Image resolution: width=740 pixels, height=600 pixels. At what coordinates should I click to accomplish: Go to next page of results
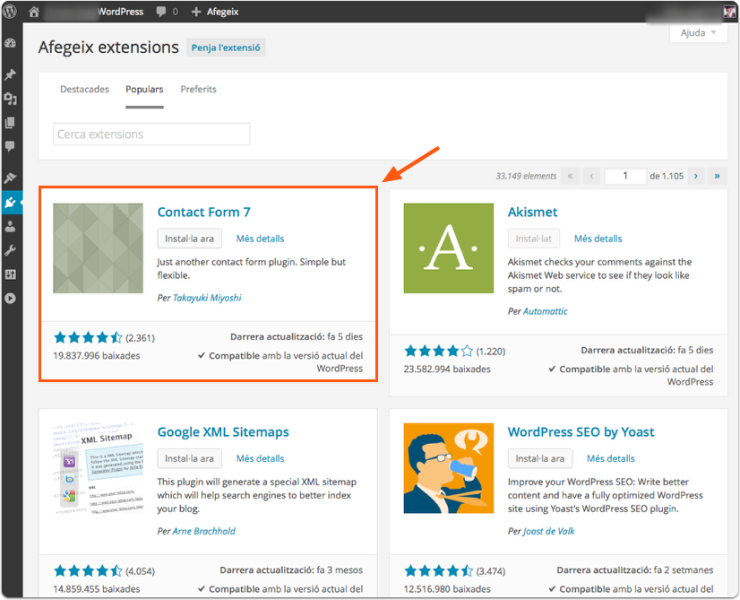(696, 176)
